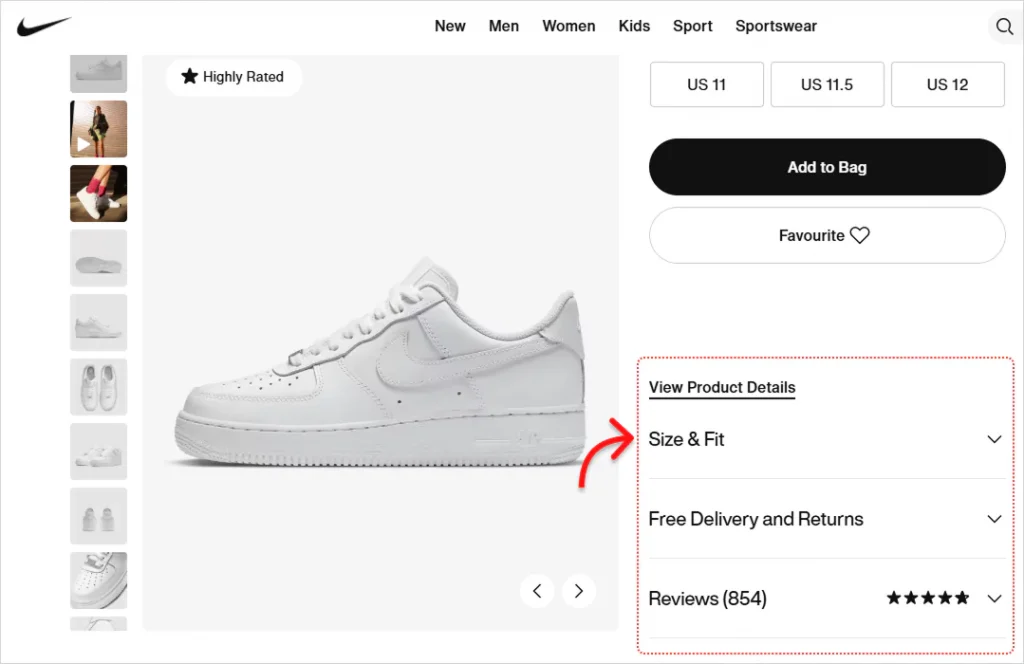Image resolution: width=1024 pixels, height=664 pixels.
Task: Add the shoe to Favourites
Action: [x=827, y=236]
